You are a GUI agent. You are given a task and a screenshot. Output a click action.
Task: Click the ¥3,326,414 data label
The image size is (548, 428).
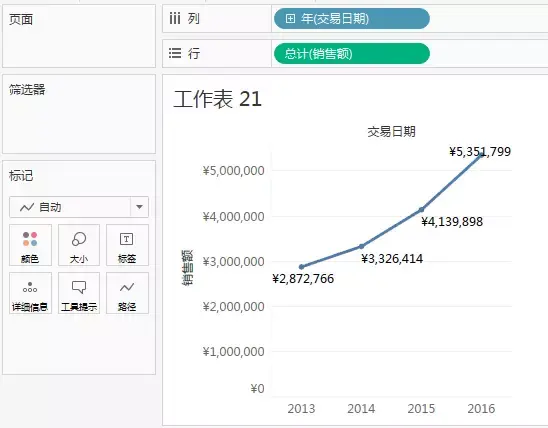tap(392, 259)
